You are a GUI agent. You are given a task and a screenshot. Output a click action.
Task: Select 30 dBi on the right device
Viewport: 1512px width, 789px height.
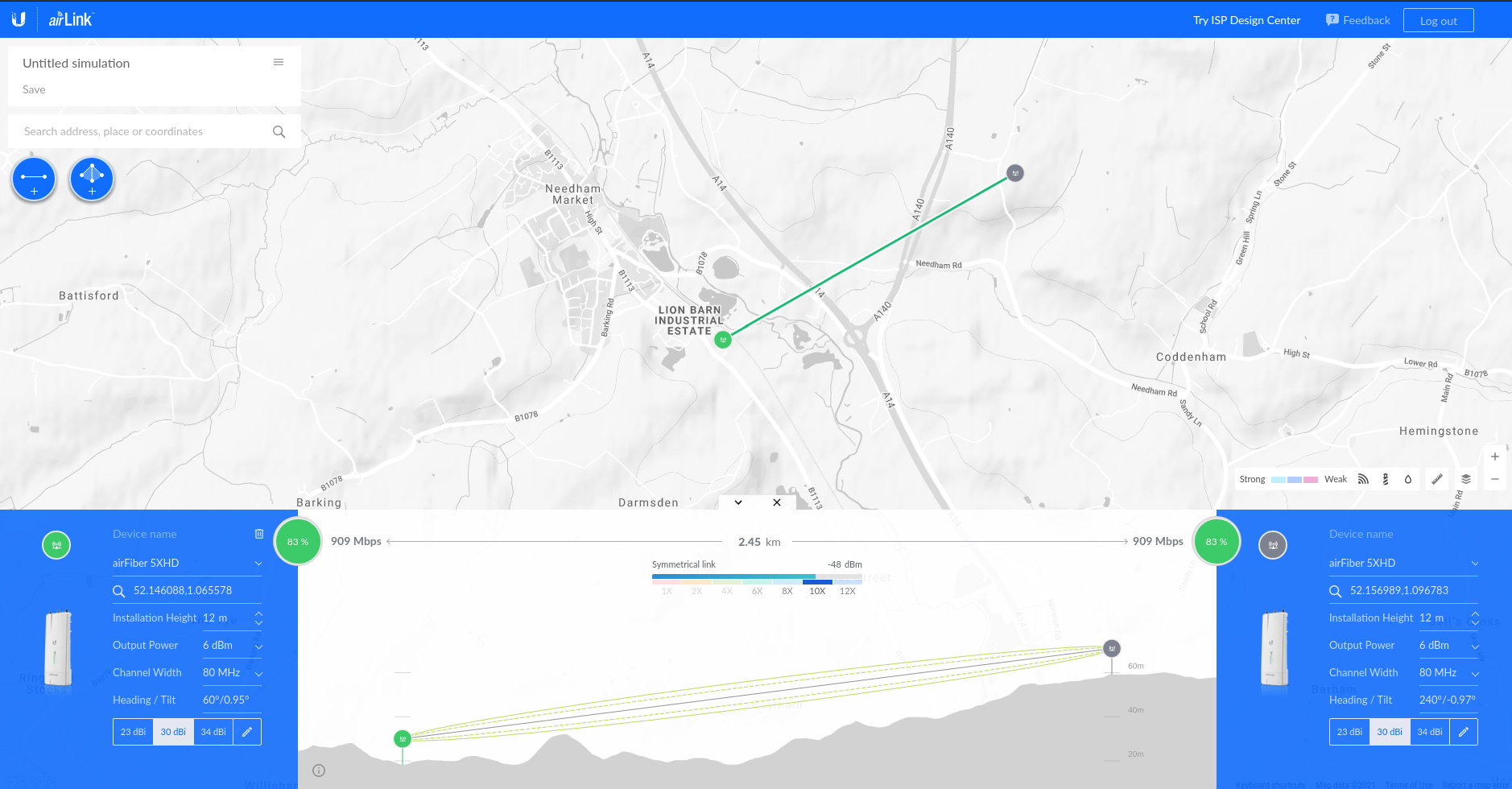click(1390, 732)
